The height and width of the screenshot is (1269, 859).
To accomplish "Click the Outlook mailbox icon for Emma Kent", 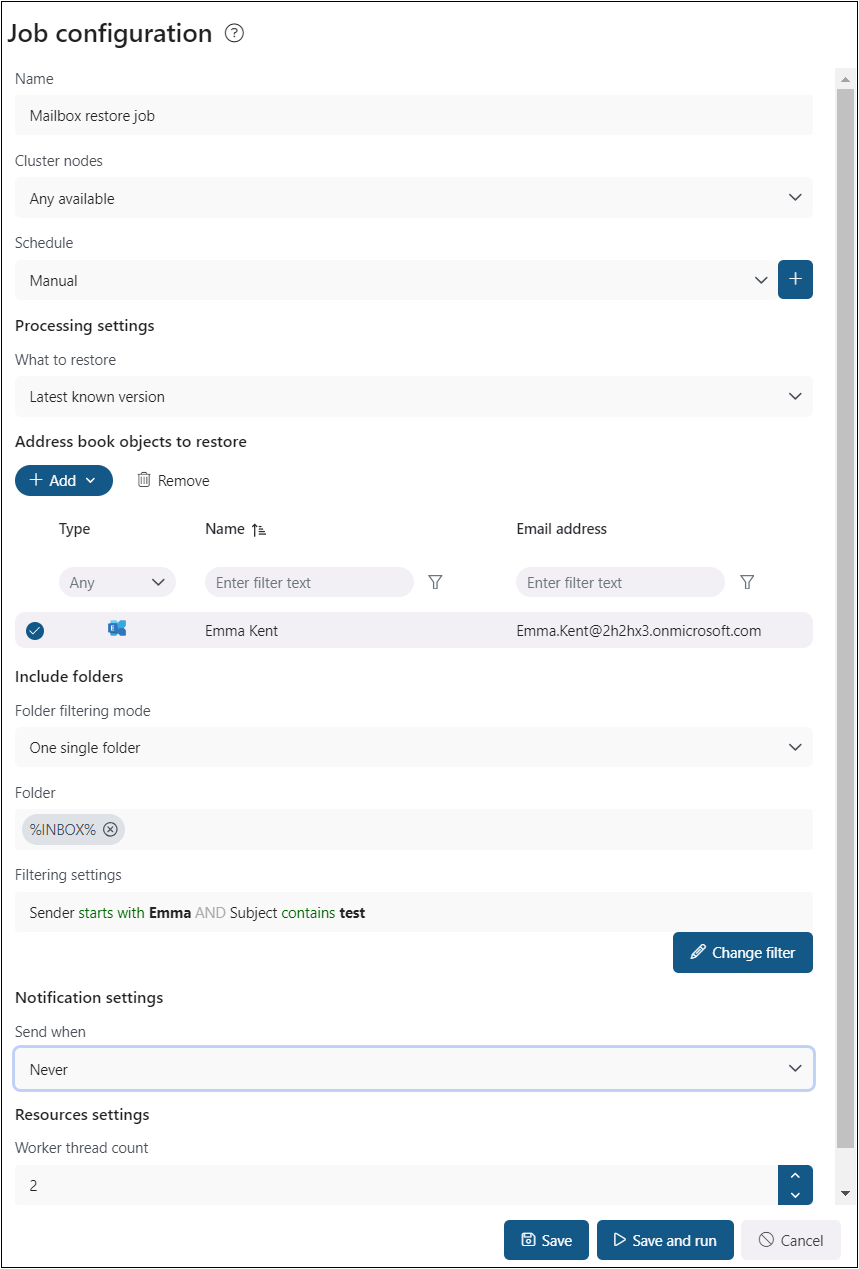I will (x=117, y=629).
